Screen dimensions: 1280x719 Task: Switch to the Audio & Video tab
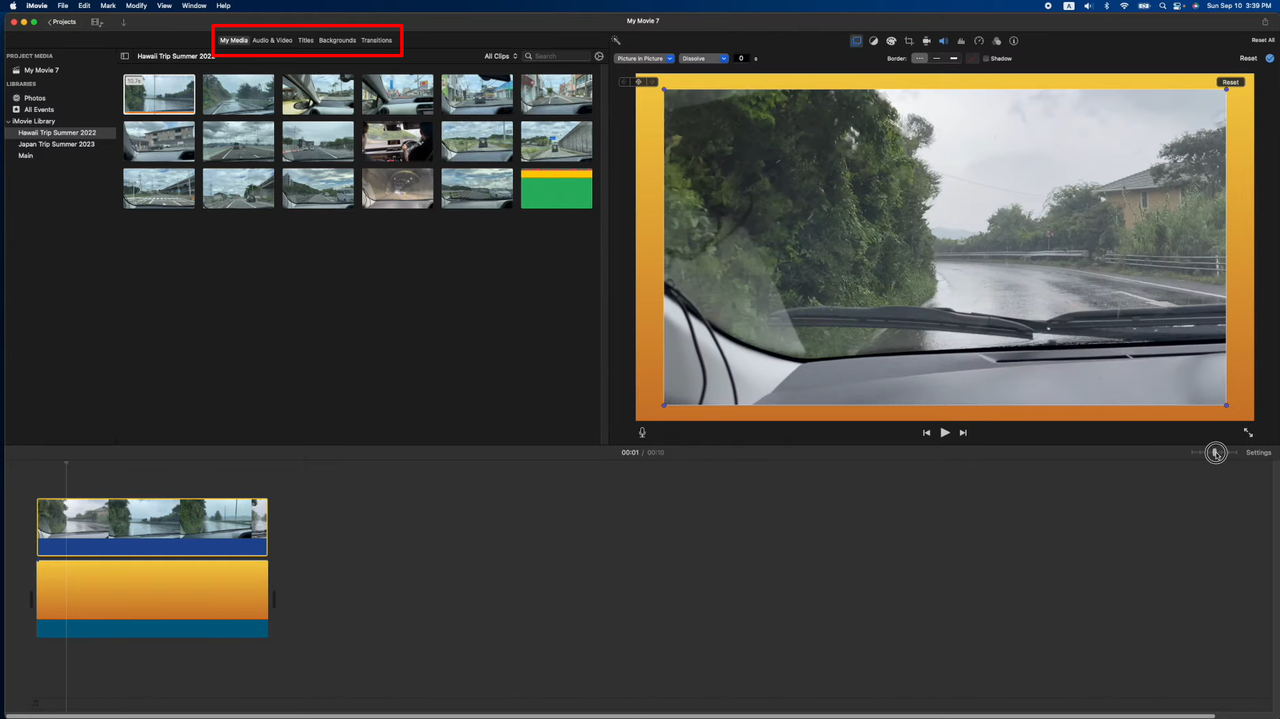(272, 41)
